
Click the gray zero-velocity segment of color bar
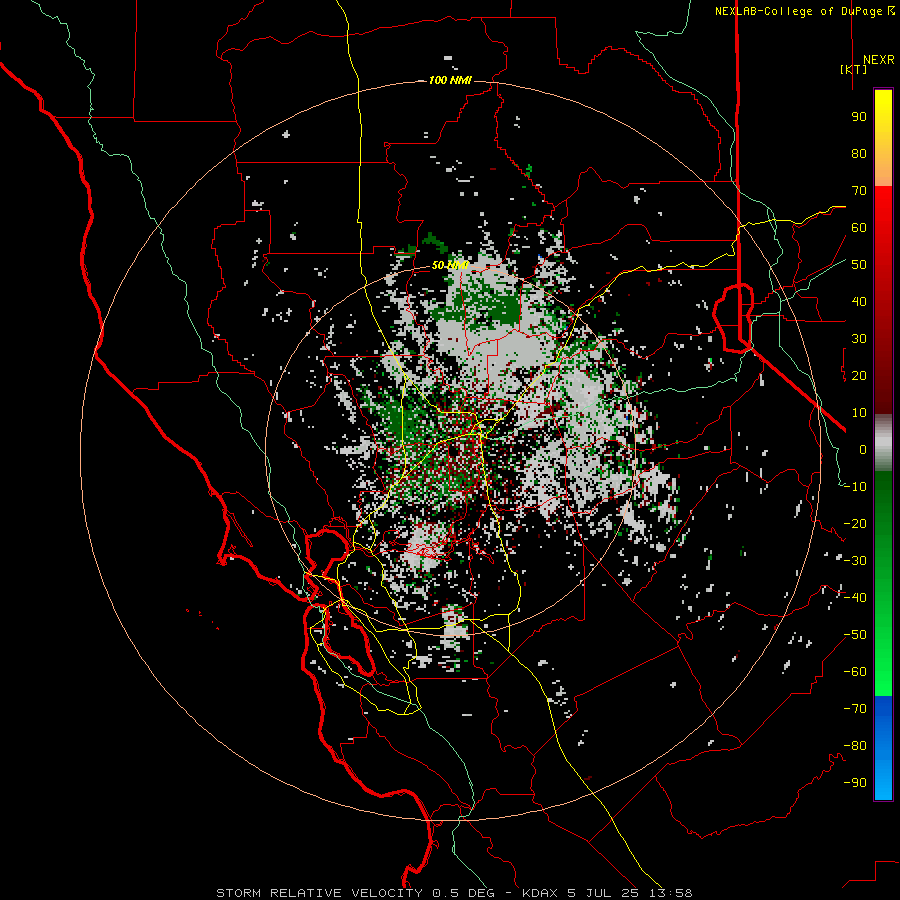883,443
